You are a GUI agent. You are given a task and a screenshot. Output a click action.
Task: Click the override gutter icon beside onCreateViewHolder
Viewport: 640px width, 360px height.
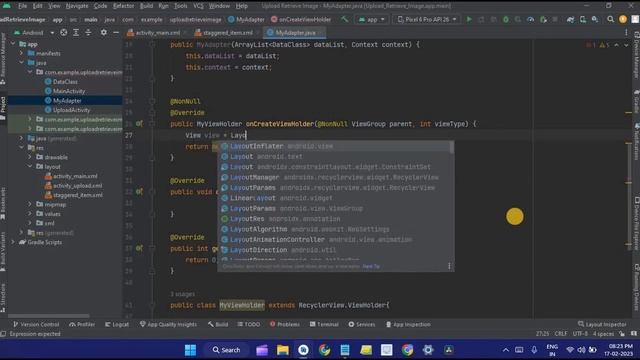(x=139, y=123)
